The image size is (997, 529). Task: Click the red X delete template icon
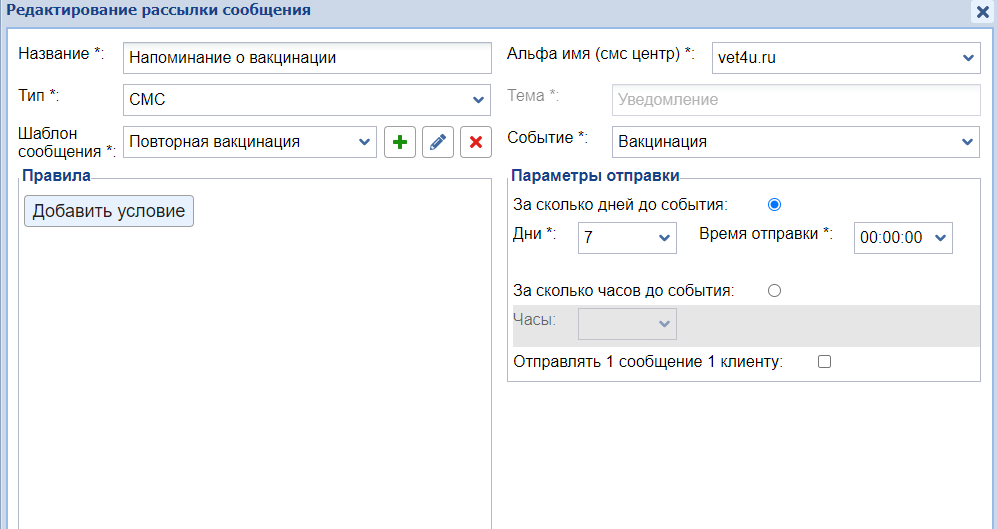tap(476, 142)
